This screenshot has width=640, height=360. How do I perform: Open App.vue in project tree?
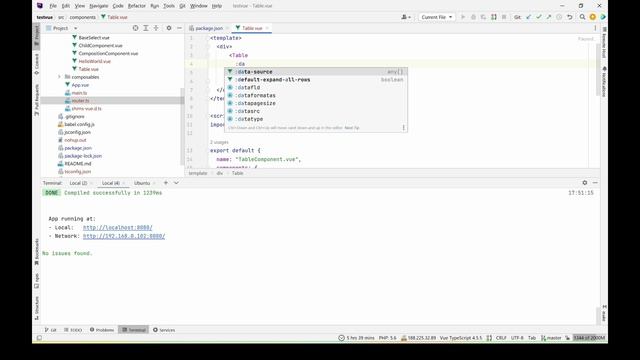[80, 85]
